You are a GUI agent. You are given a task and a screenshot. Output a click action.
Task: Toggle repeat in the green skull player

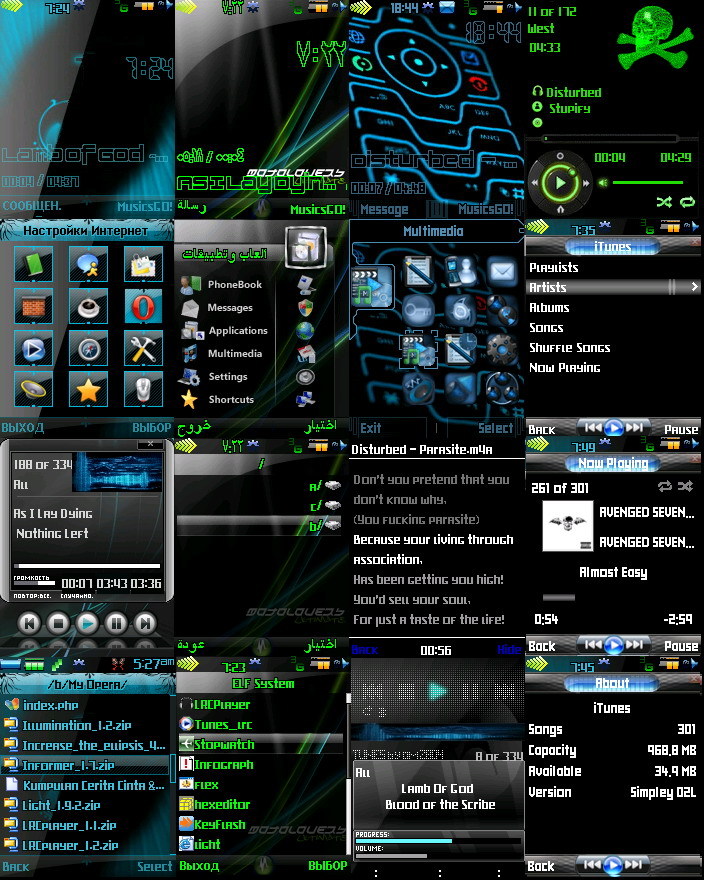coord(687,202)
